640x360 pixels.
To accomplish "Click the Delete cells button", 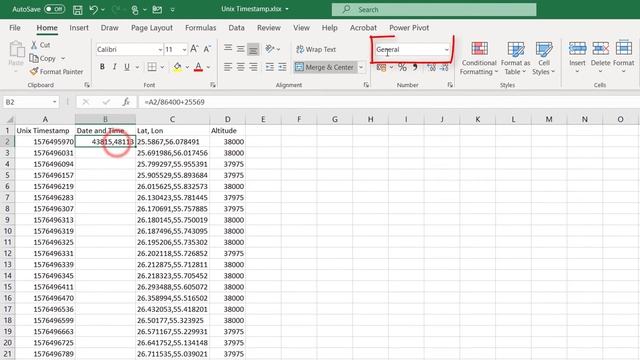I will 600,57.
